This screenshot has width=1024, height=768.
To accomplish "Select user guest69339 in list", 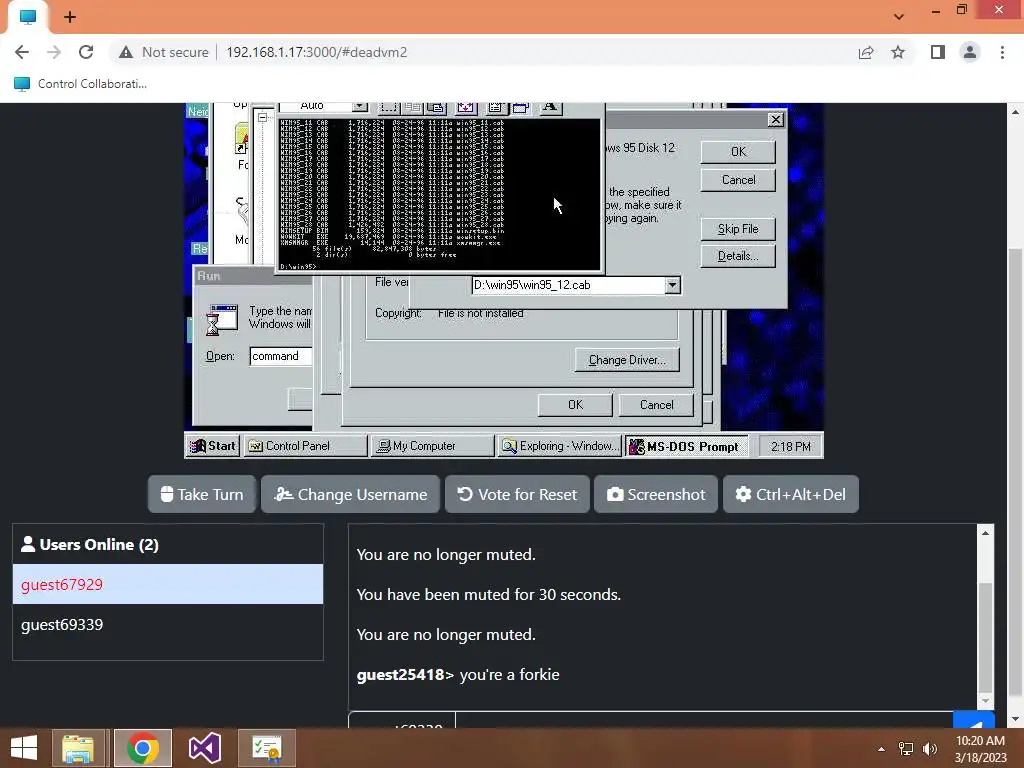I will (x=168, y=625).
